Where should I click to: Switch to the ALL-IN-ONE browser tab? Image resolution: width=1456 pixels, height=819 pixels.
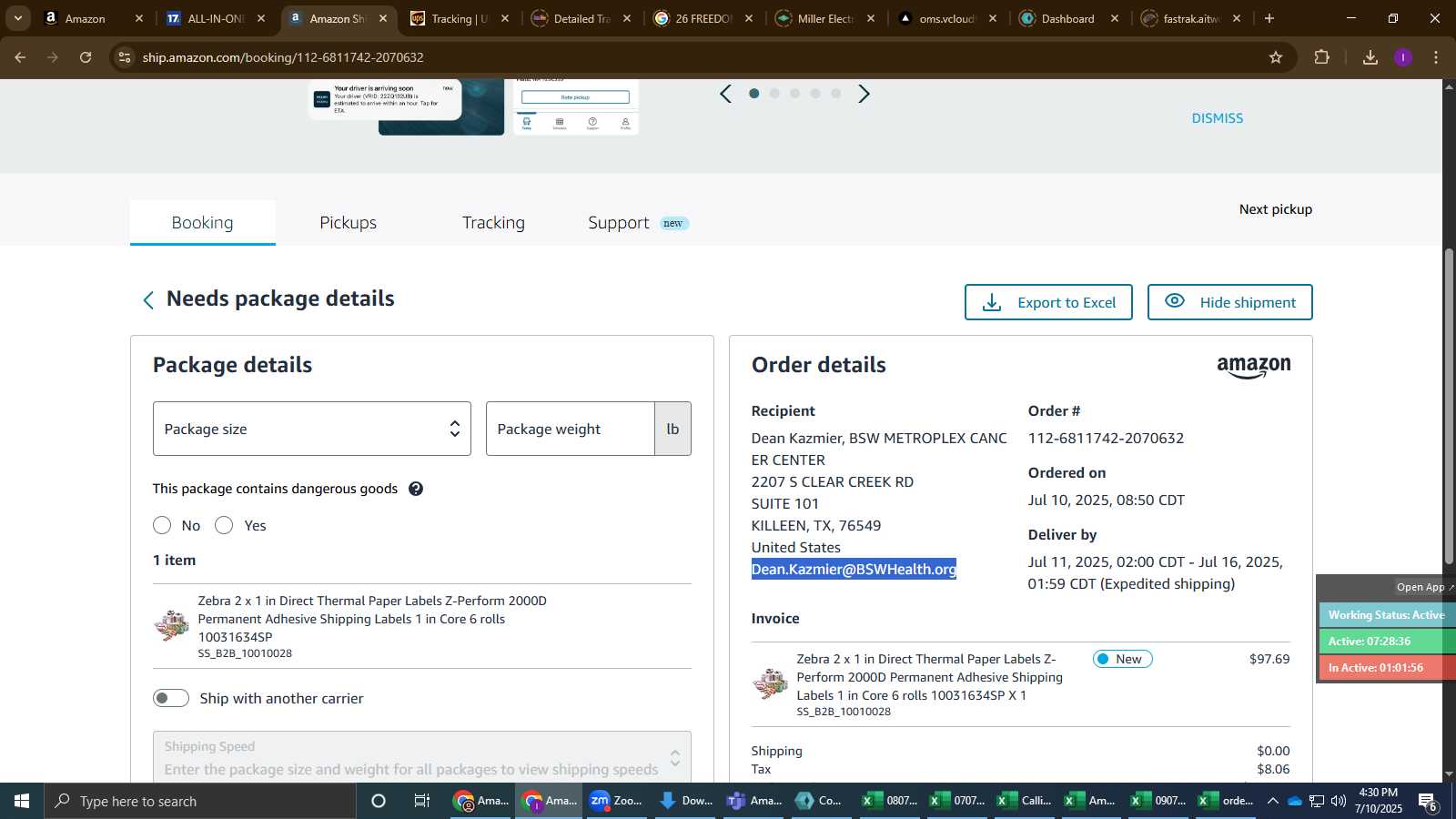[x=215, y=18]
